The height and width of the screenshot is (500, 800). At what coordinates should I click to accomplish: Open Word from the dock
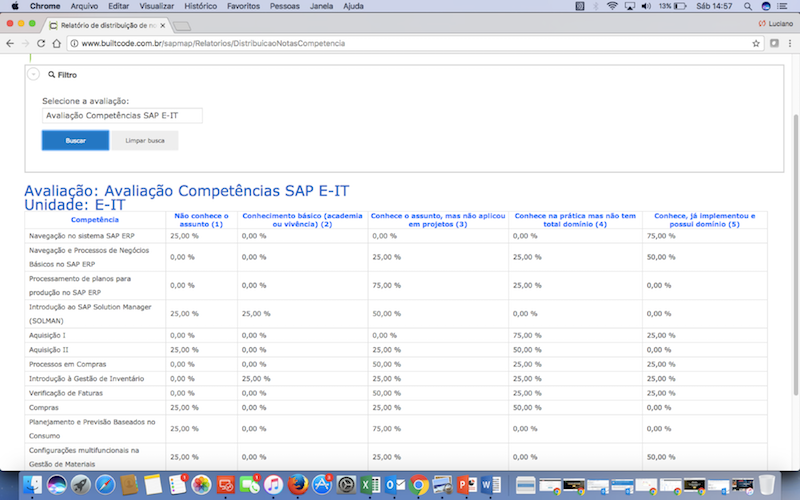(x=491, y=484)
